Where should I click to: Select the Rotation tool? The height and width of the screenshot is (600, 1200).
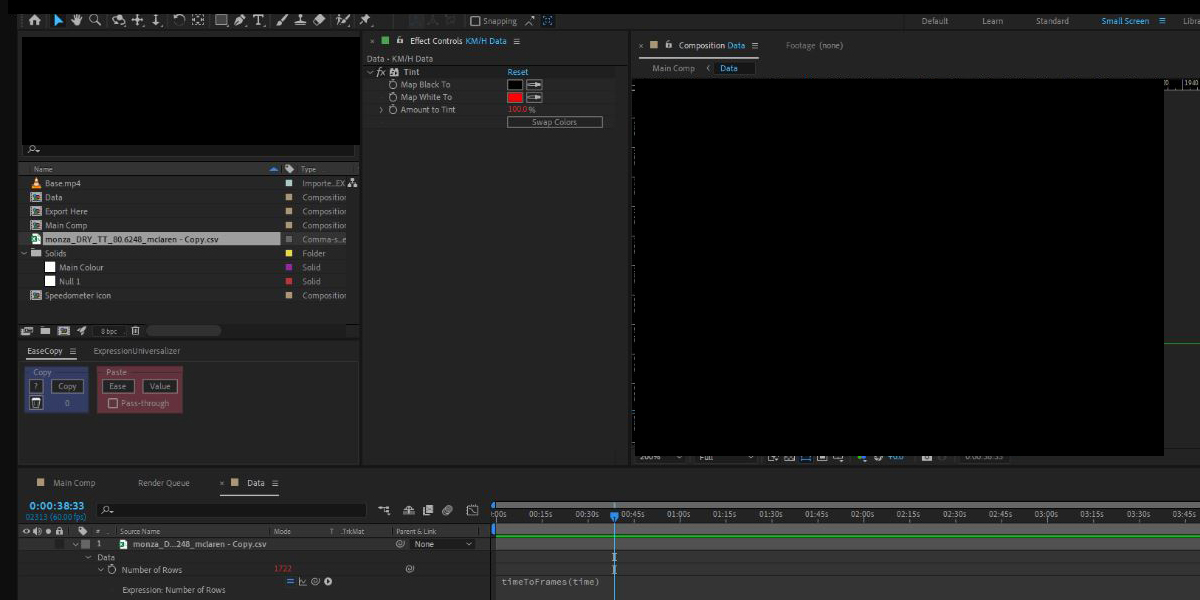[179, 20]
